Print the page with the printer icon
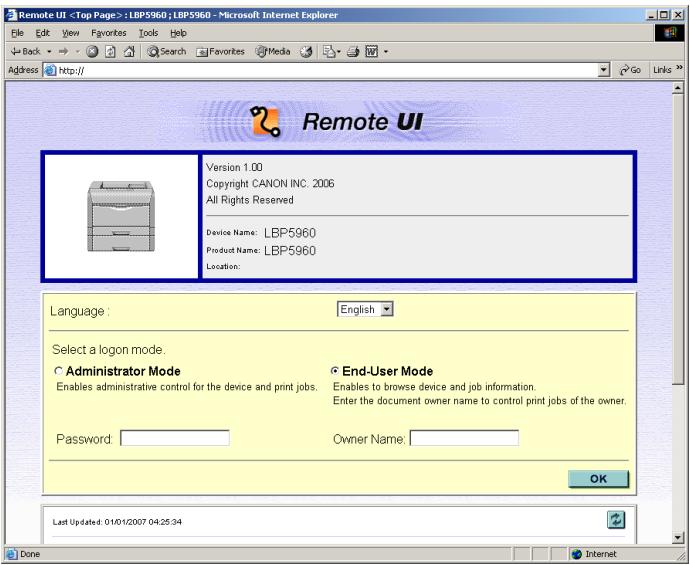This screenshot has height=565, width=690. tap(353, 51)
